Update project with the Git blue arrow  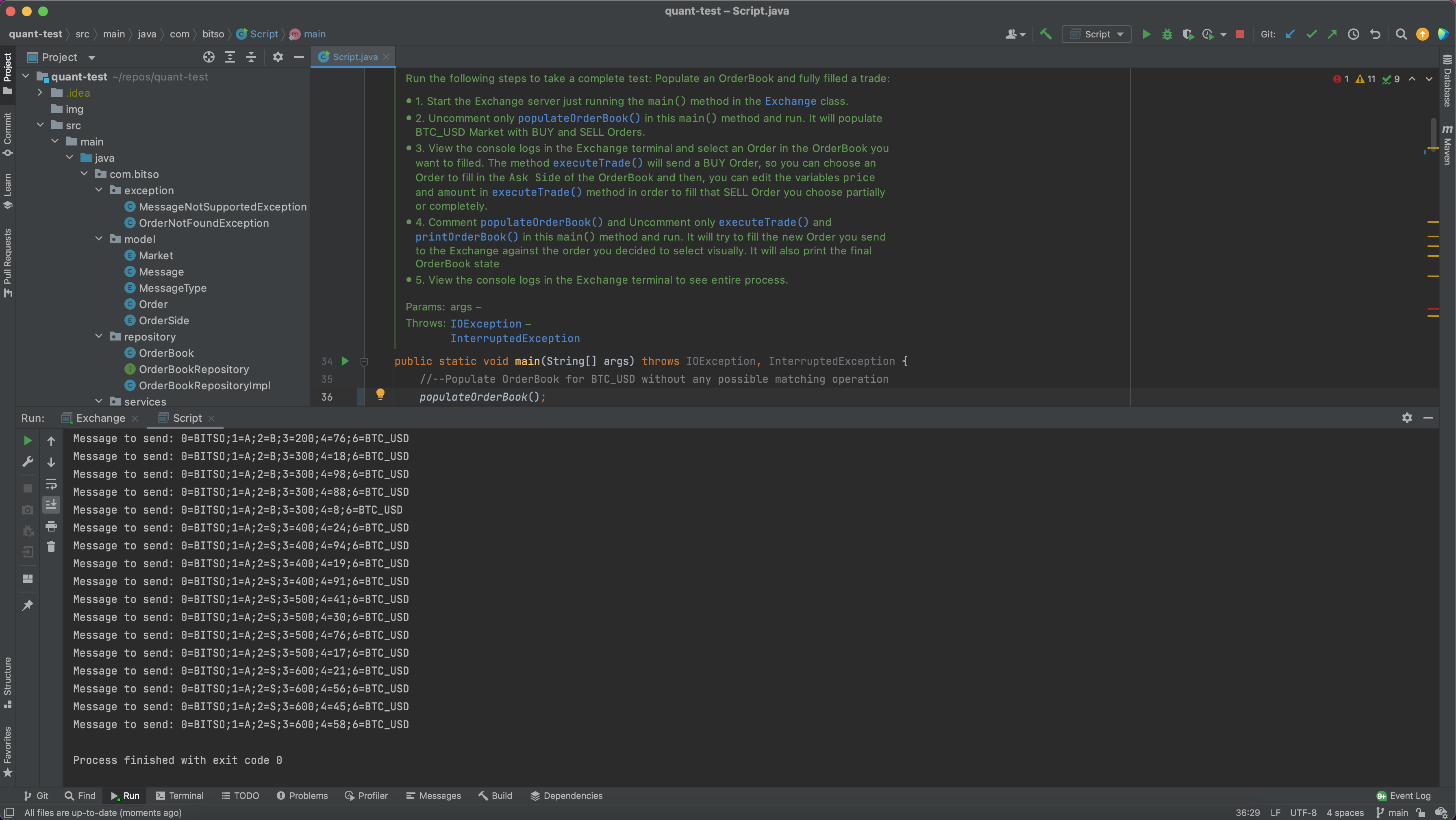(1290, 35)
